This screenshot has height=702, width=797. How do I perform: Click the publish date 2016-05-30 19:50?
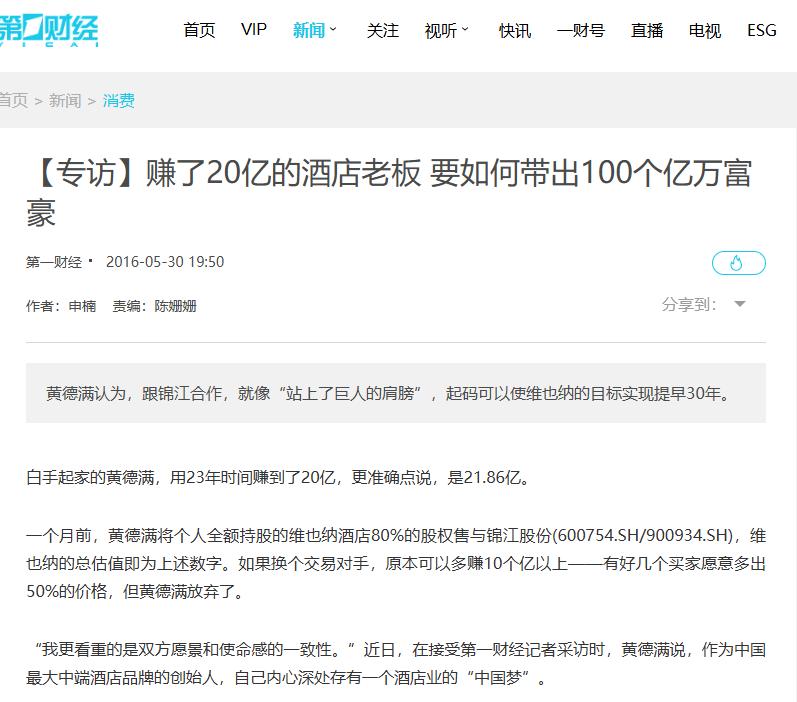pyautogui.click(x=165, y=262)
